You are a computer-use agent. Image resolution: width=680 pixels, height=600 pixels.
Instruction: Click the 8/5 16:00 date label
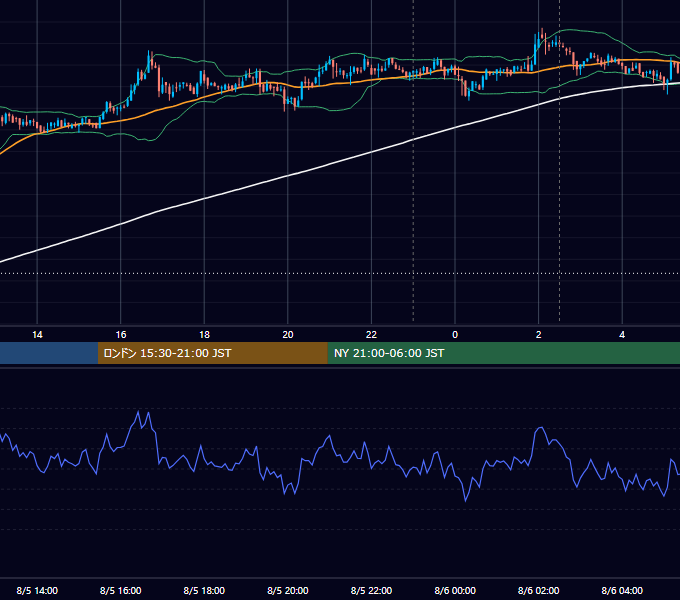pyautogui.click(x=121, y=590)
